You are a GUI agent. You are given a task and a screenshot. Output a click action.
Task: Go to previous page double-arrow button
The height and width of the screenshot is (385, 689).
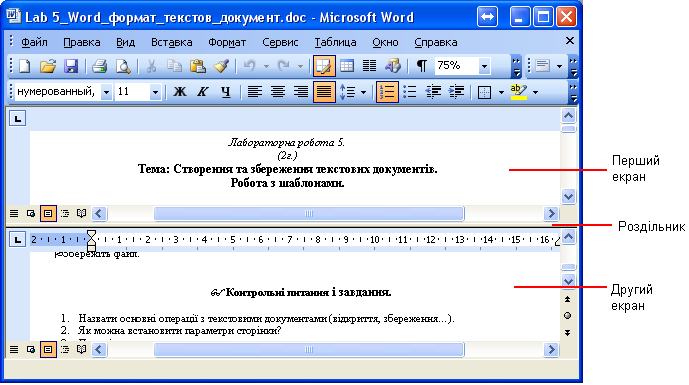(x=568, y=299)
